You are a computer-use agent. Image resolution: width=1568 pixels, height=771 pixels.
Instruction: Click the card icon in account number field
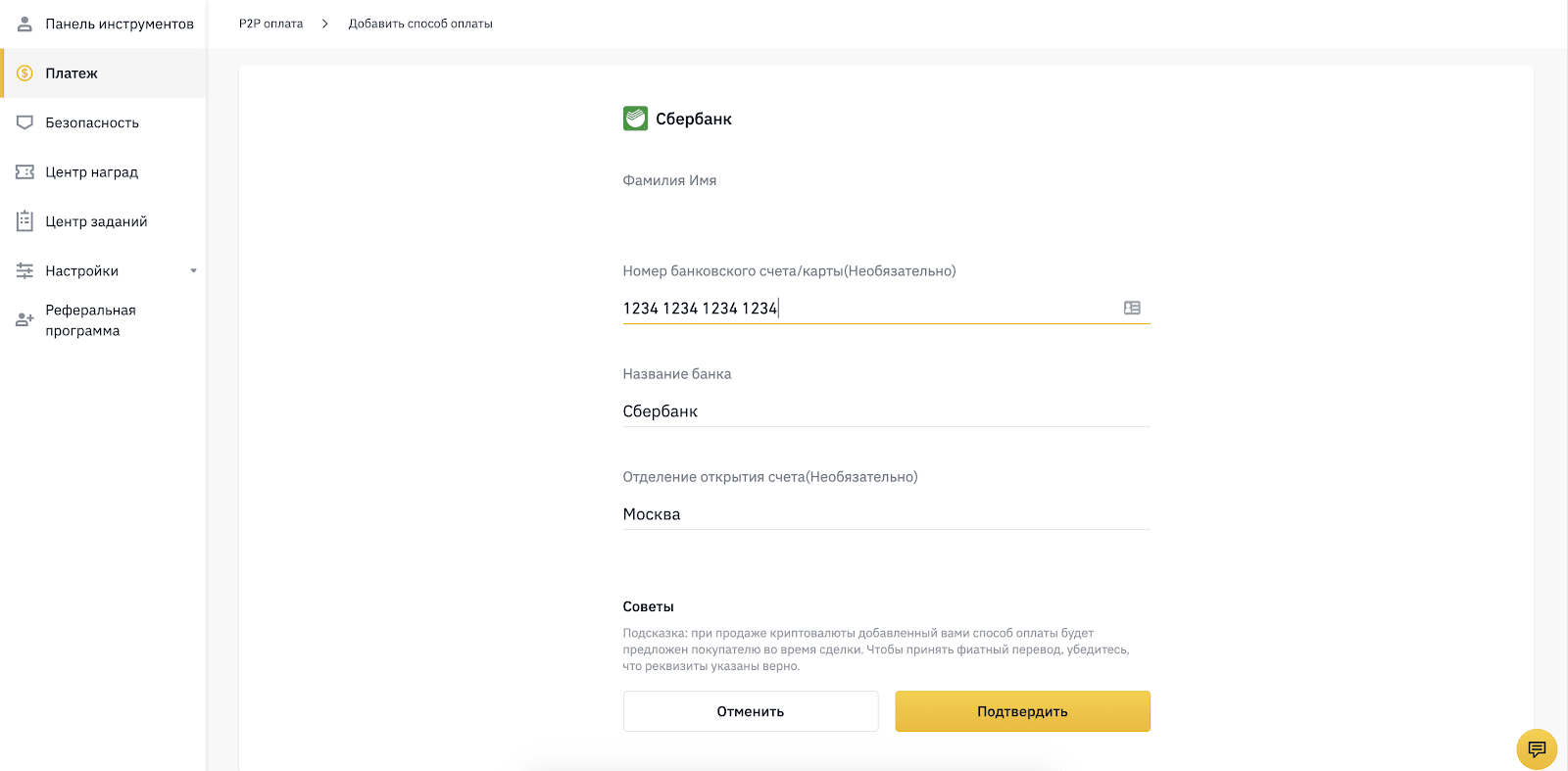1132,308
